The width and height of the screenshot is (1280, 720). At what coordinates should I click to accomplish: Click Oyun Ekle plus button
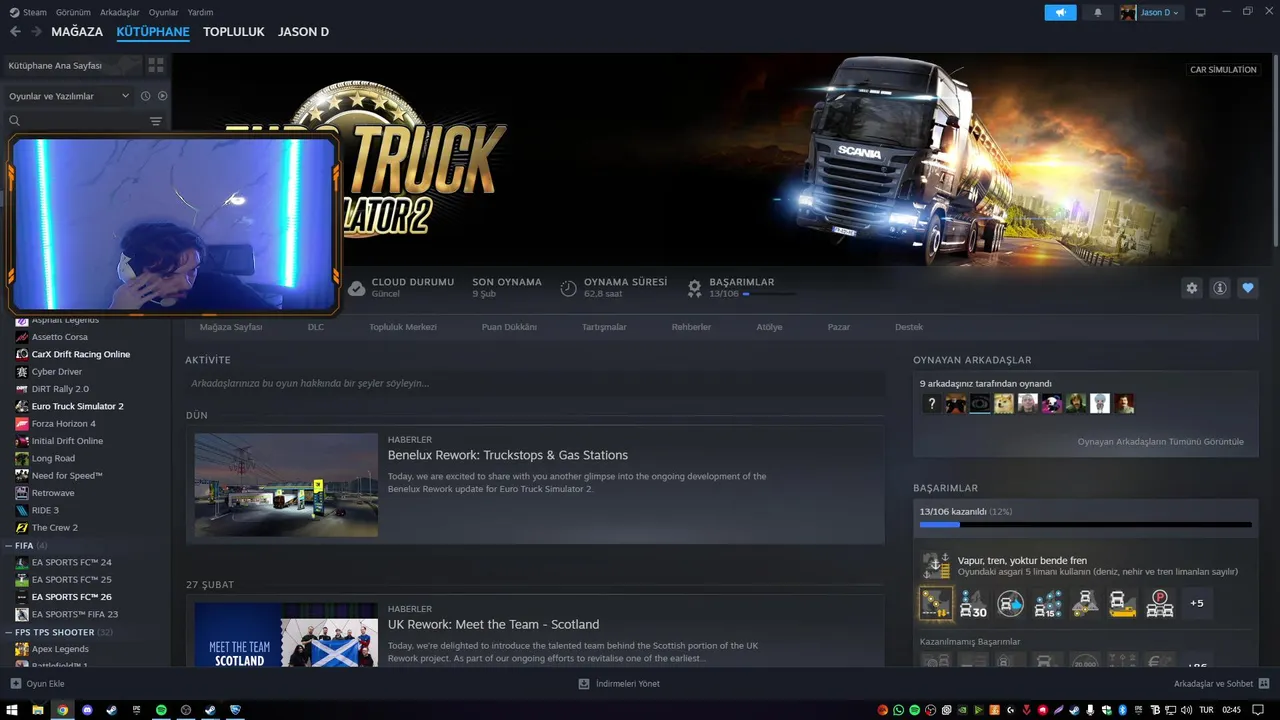[x=15, y=684]
